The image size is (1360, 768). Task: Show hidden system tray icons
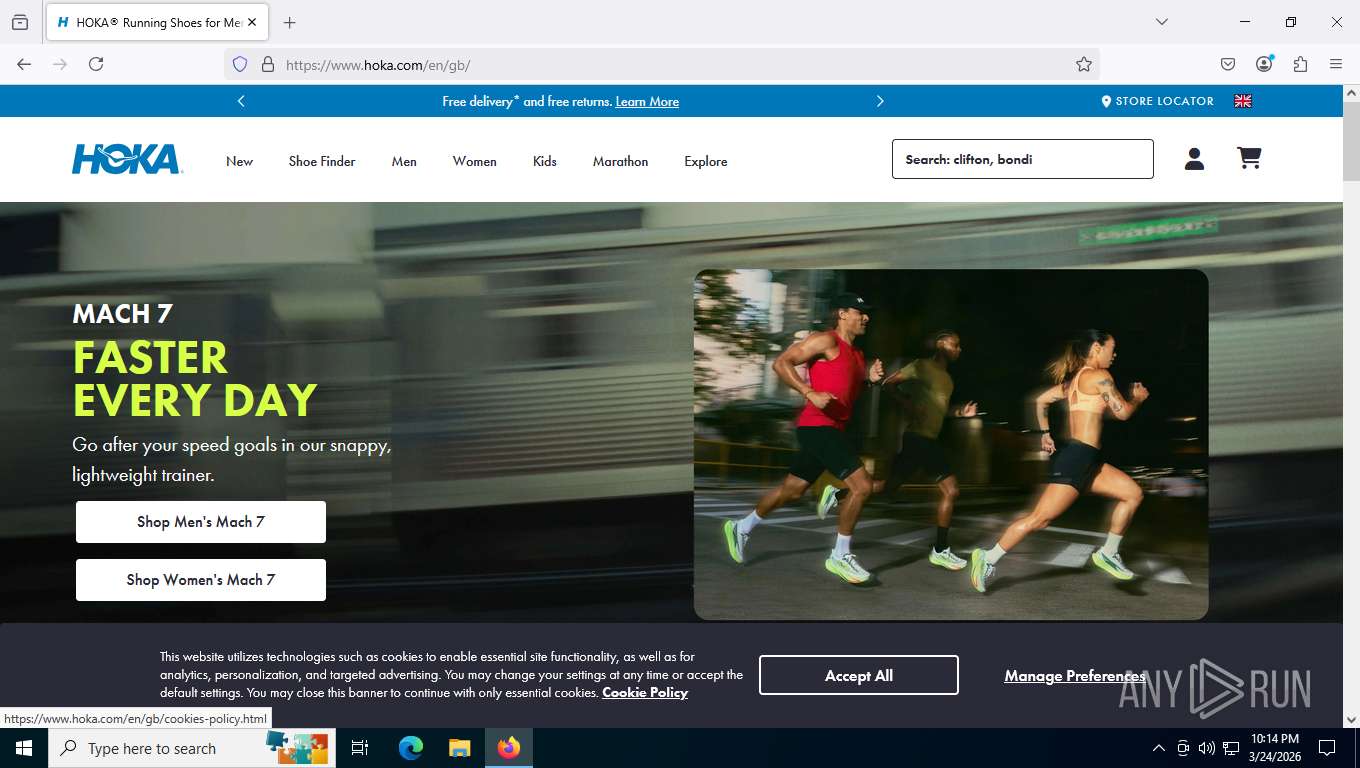(1159, 748)
